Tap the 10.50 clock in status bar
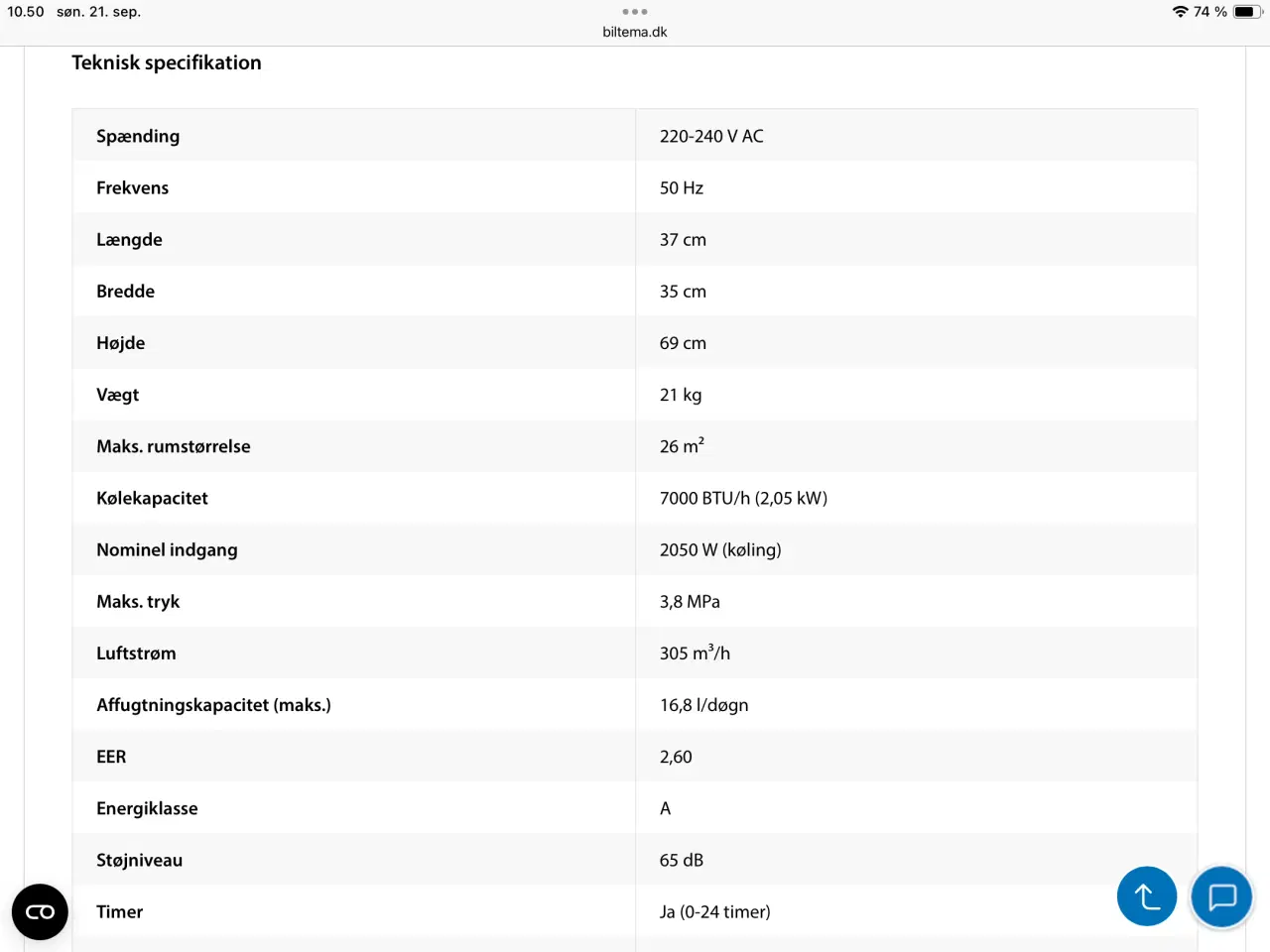This screenshot has height=952, width=1270. pos(26,12)
